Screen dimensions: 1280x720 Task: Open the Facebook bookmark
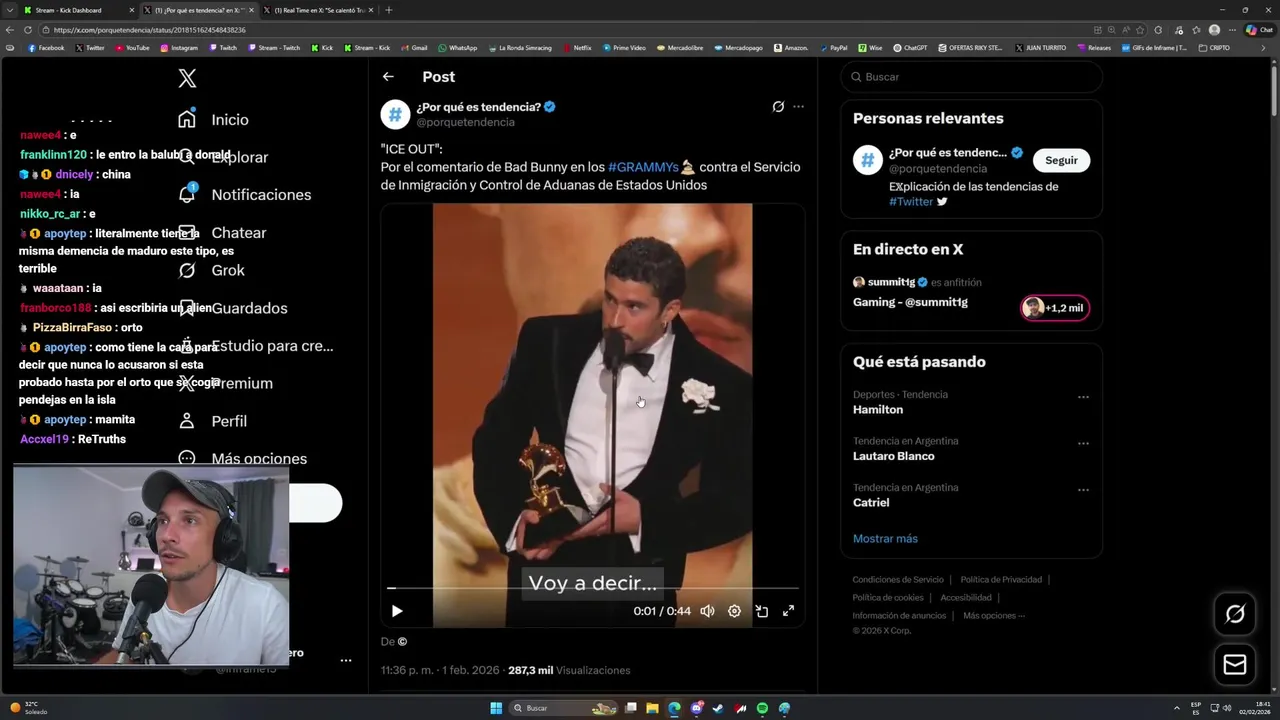(x=46, y=48)
